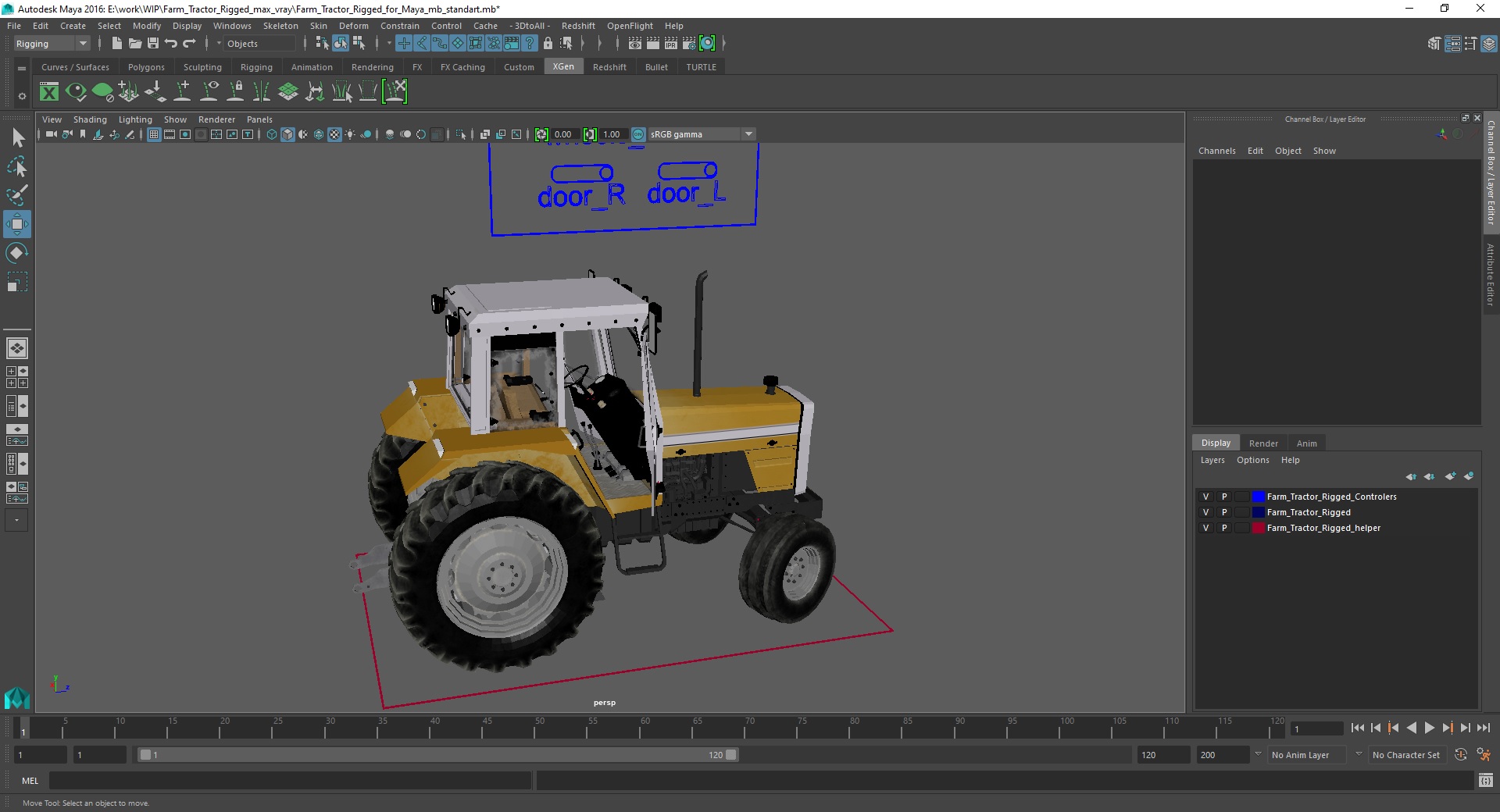The height and width of the screenshot is (812, 1500).
Task: Open the layer editor Options menu
Action: (x=1252, y=460)
